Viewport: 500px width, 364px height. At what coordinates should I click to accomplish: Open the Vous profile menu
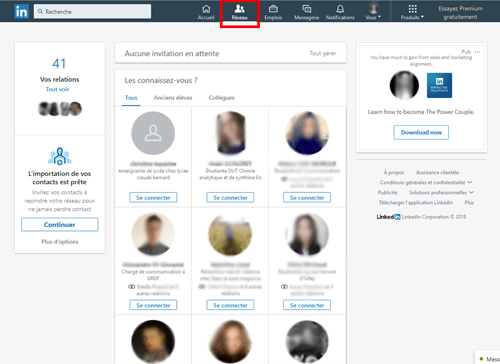pos(373,12)
